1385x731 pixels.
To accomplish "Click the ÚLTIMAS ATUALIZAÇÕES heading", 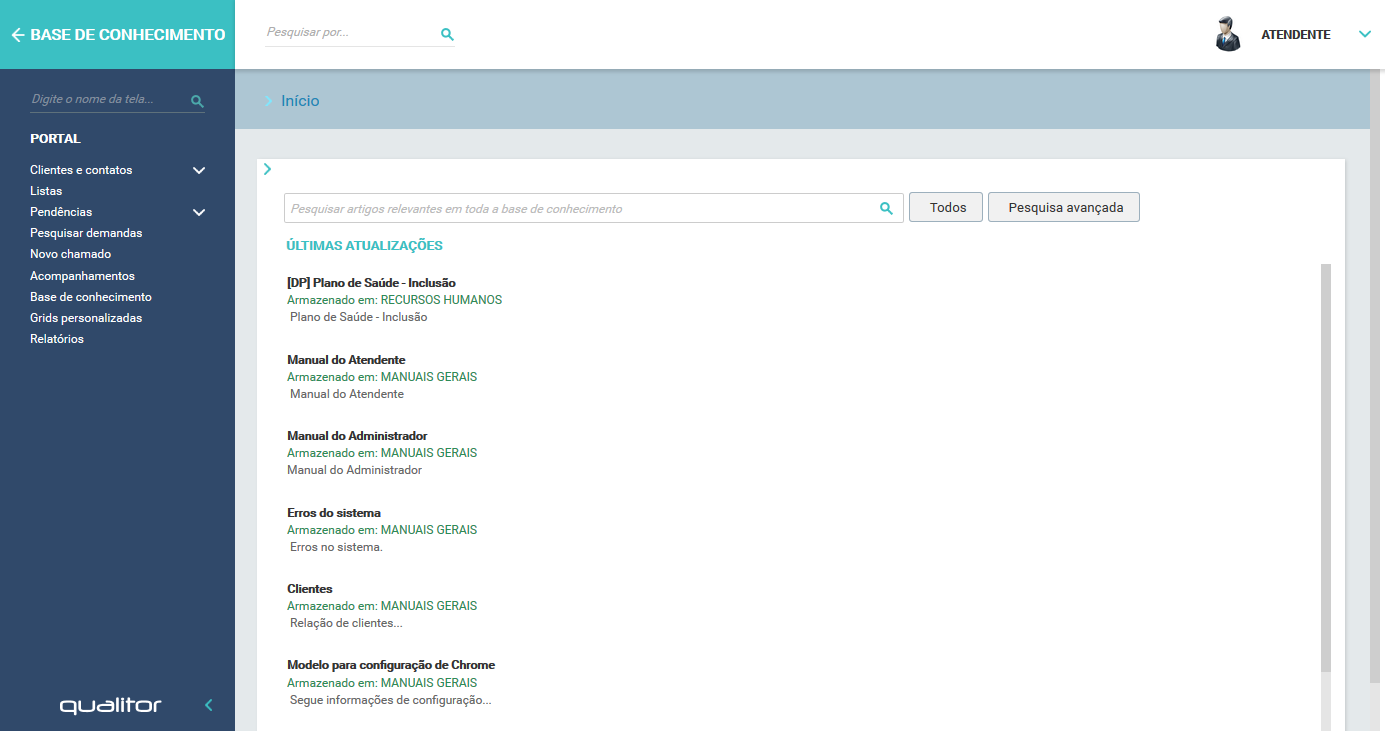I will coord(365,245).
